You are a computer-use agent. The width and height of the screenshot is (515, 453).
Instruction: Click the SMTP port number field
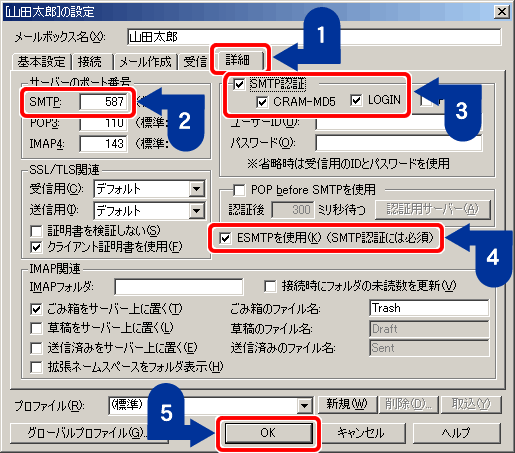tap(103, 102)
